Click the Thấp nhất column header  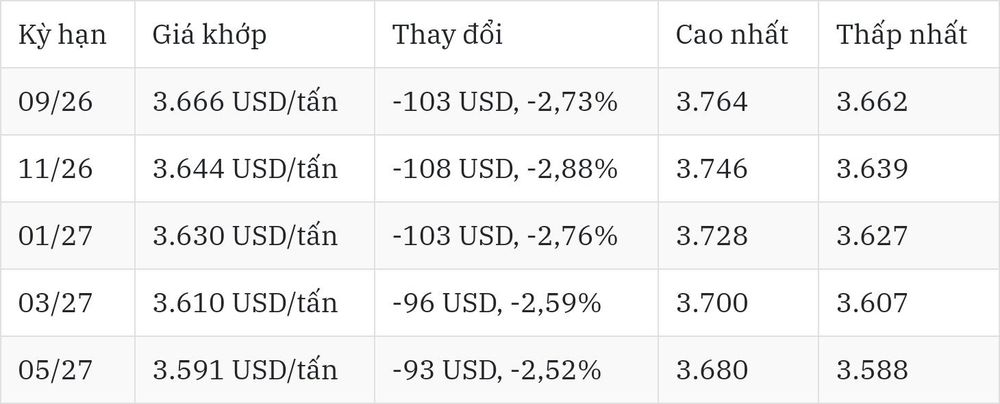click(902, 34)
